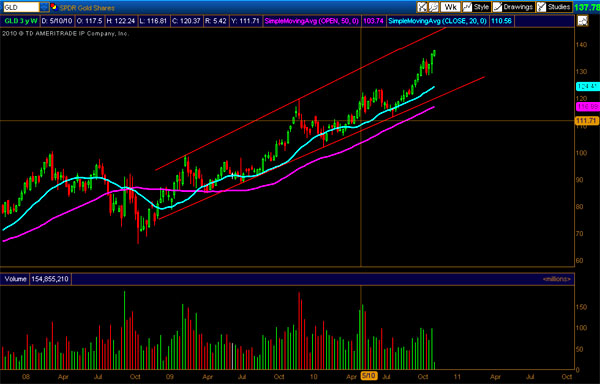Click the highlighted 5/10 date marker on time axis
This screenshot has height=384, width=600.
point(369,376)
